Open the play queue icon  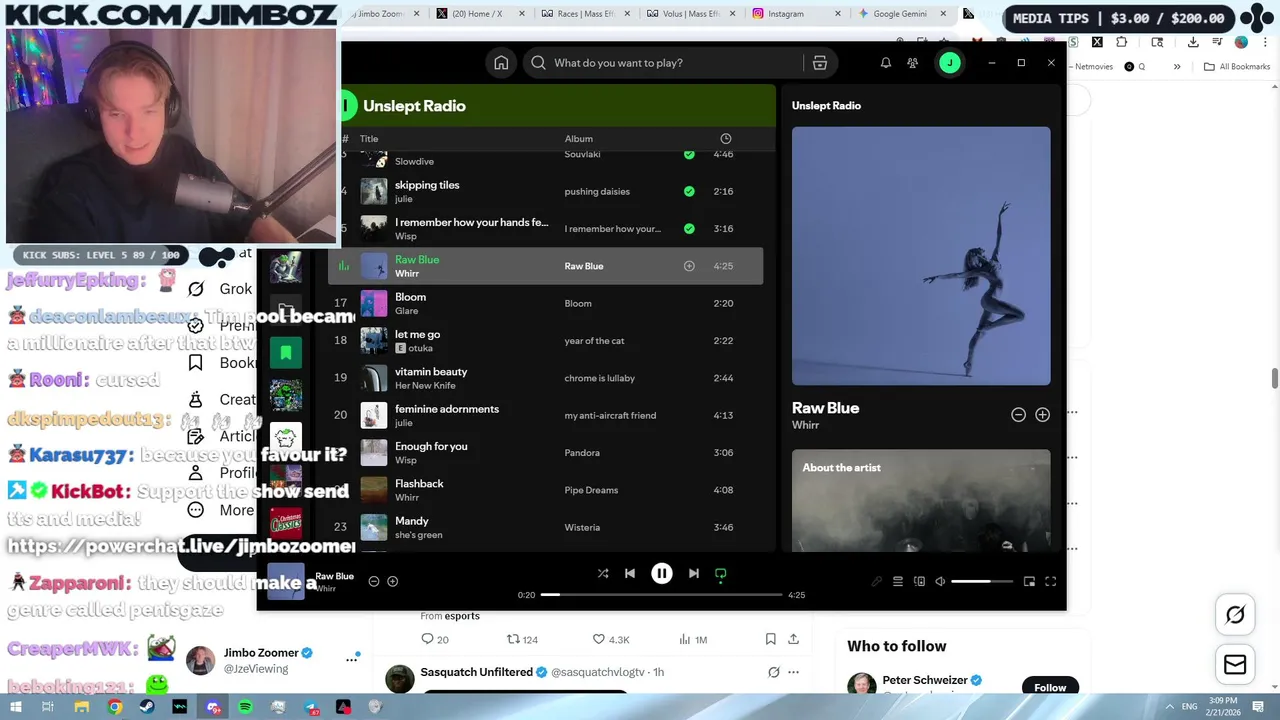click(898, 581)
